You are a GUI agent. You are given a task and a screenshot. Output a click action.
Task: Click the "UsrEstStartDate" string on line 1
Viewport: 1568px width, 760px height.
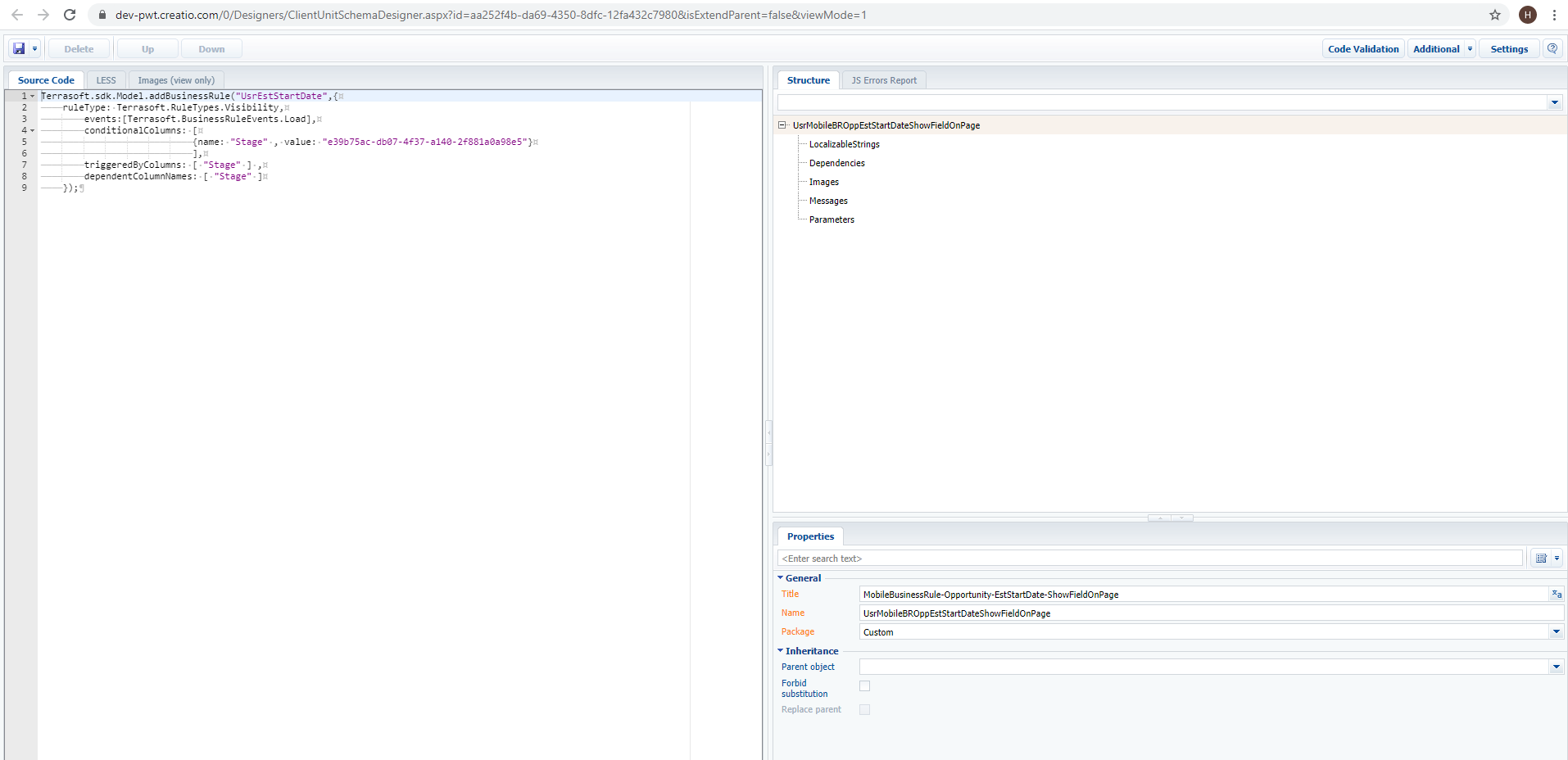(282, 97)
